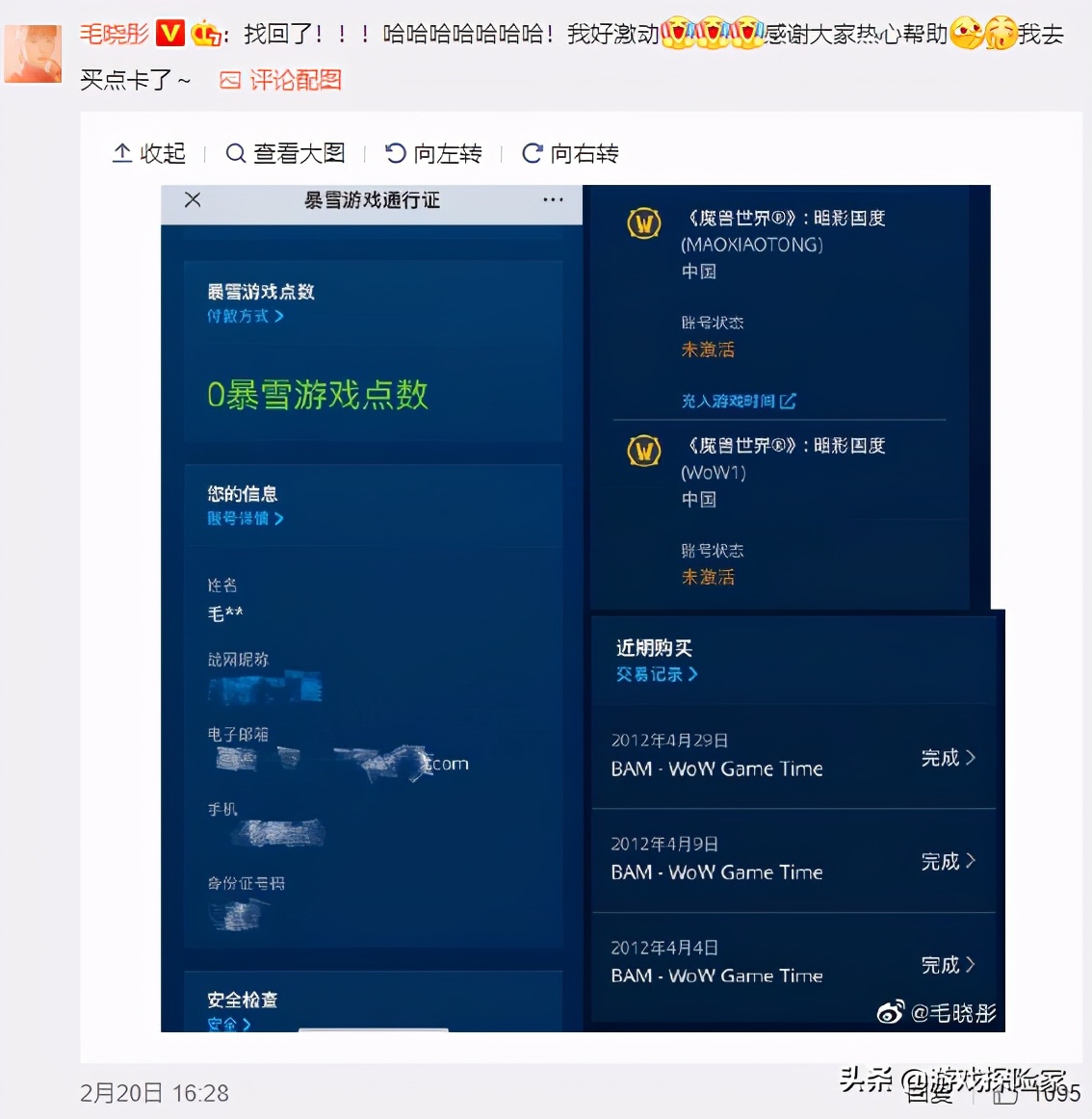The image size is (1092, 1119).
Task: Click the WoW emblem beside 魔兽世界：暗影国度 (WoW1)
Action: (x=643, y=451)
